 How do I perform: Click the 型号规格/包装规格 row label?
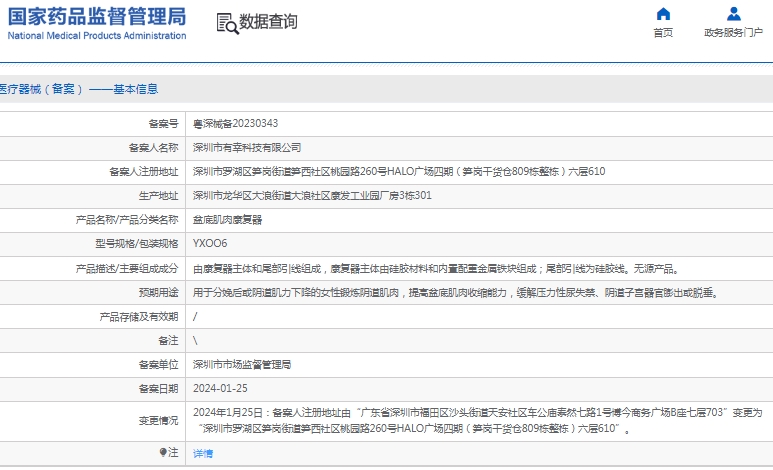137,244
